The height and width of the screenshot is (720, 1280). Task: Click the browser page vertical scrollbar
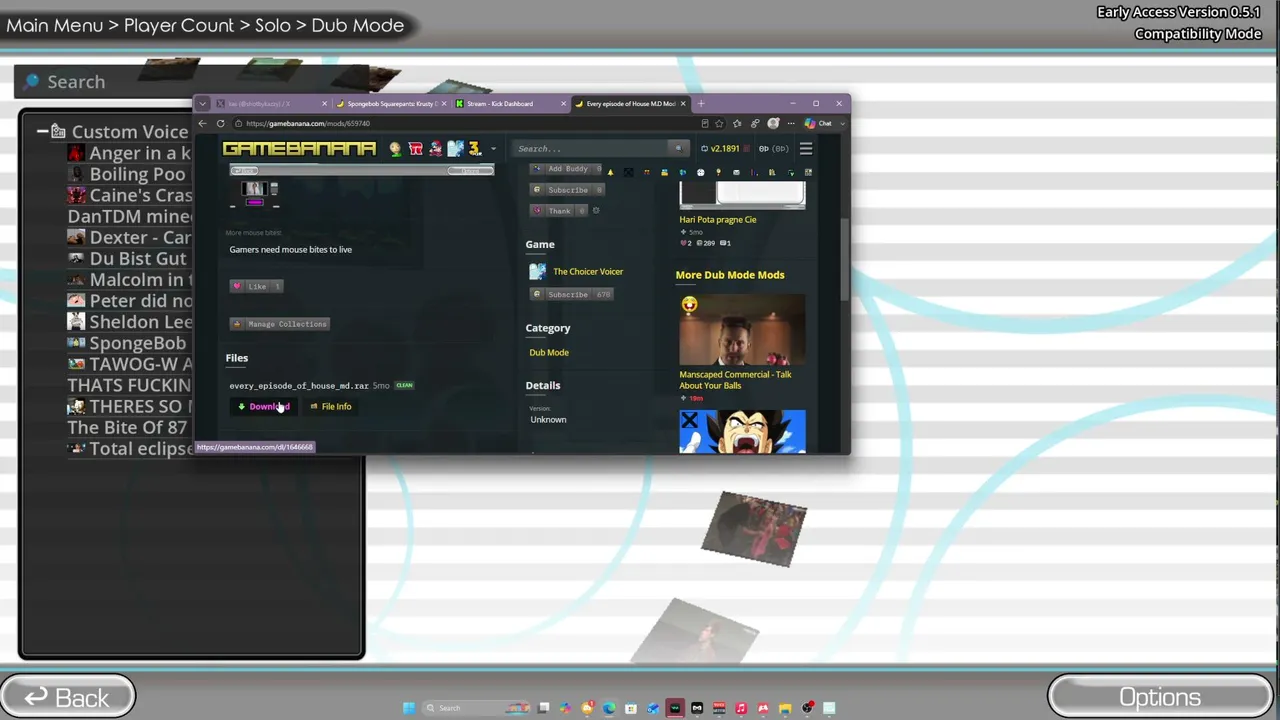point(845,258)
